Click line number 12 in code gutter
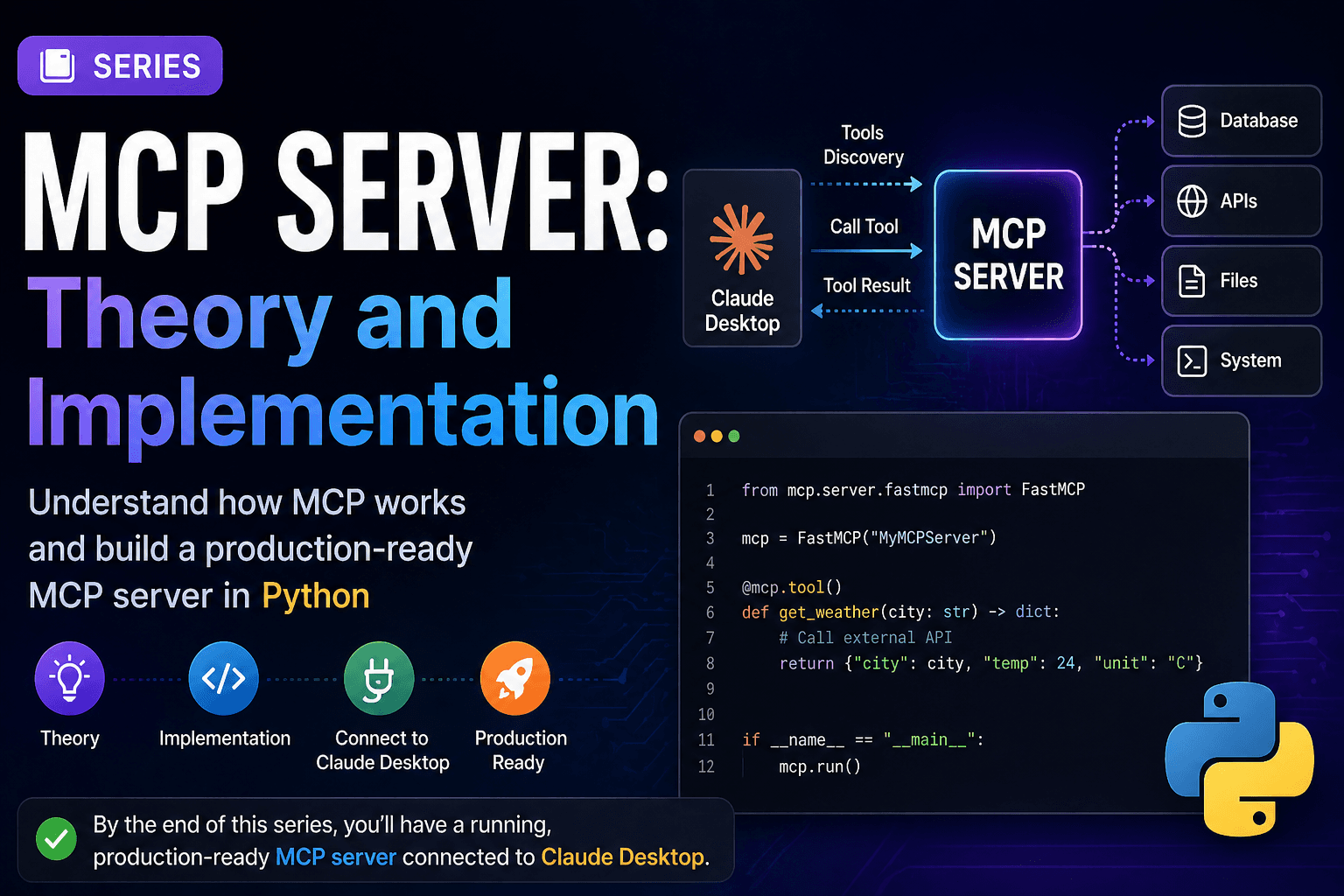 coord(706,766)
